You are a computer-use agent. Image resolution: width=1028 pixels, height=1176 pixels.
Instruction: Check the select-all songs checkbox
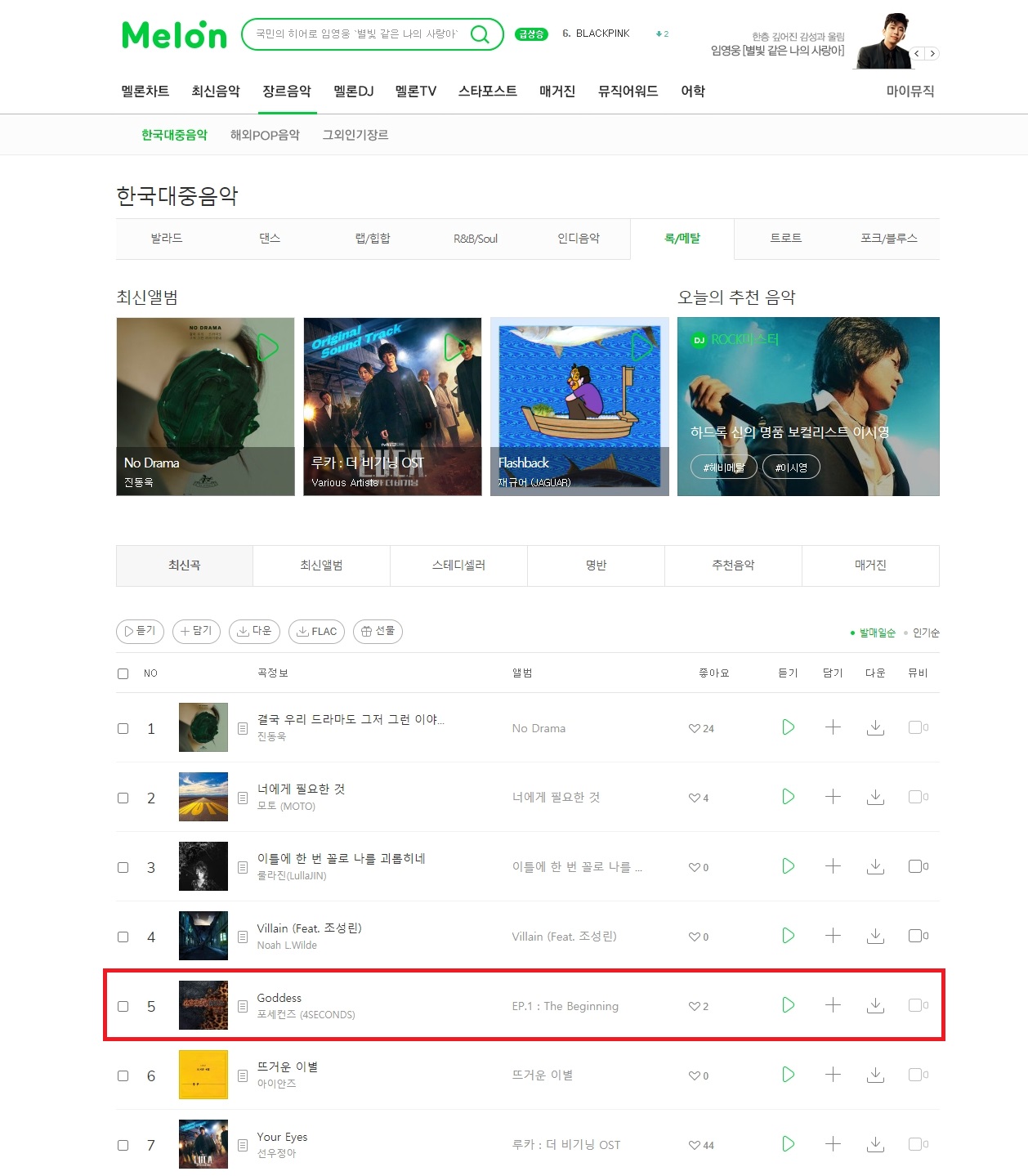point(123,673)
